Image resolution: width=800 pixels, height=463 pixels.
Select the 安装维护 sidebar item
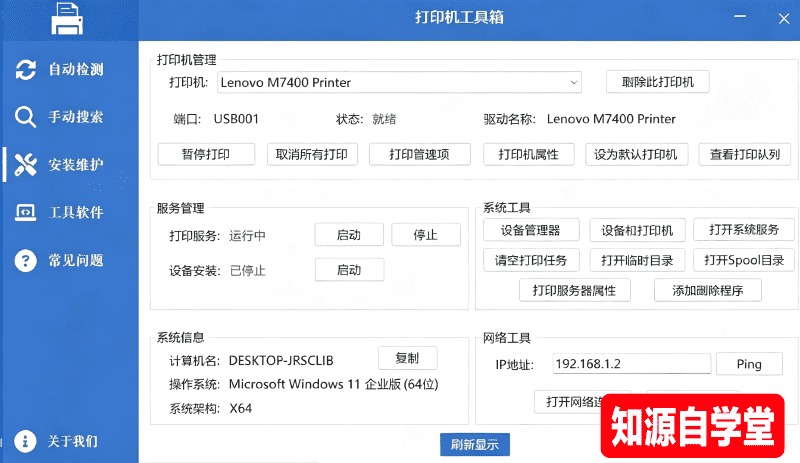[70, 164]
